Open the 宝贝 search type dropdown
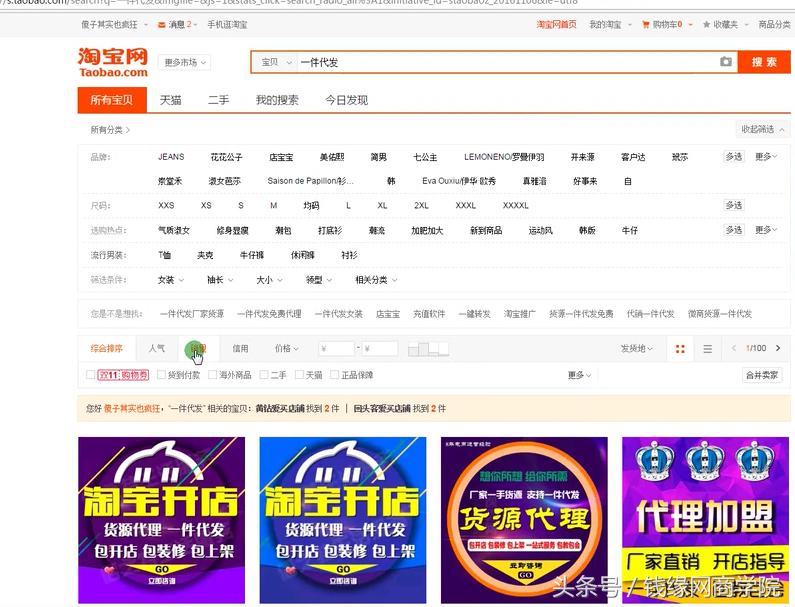The width and height of the screenshot is (795, 607). click(276, 62)
